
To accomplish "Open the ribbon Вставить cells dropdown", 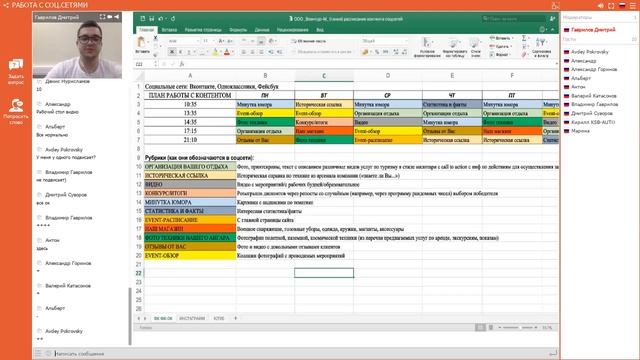I will coord(501,38).
